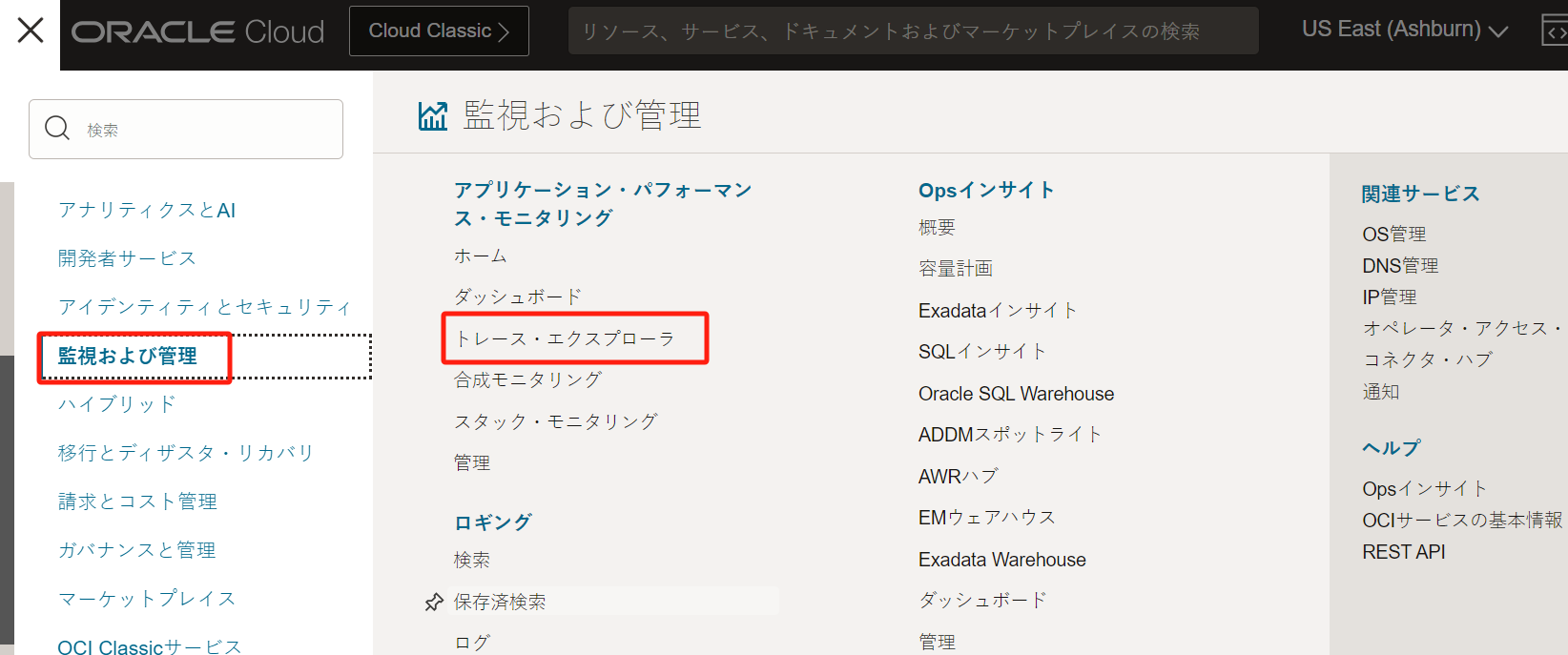The width and height of the screenshot is (1568, 655).
Task: Click the magnifier icon in search box
Action: (x=57, y=129)
